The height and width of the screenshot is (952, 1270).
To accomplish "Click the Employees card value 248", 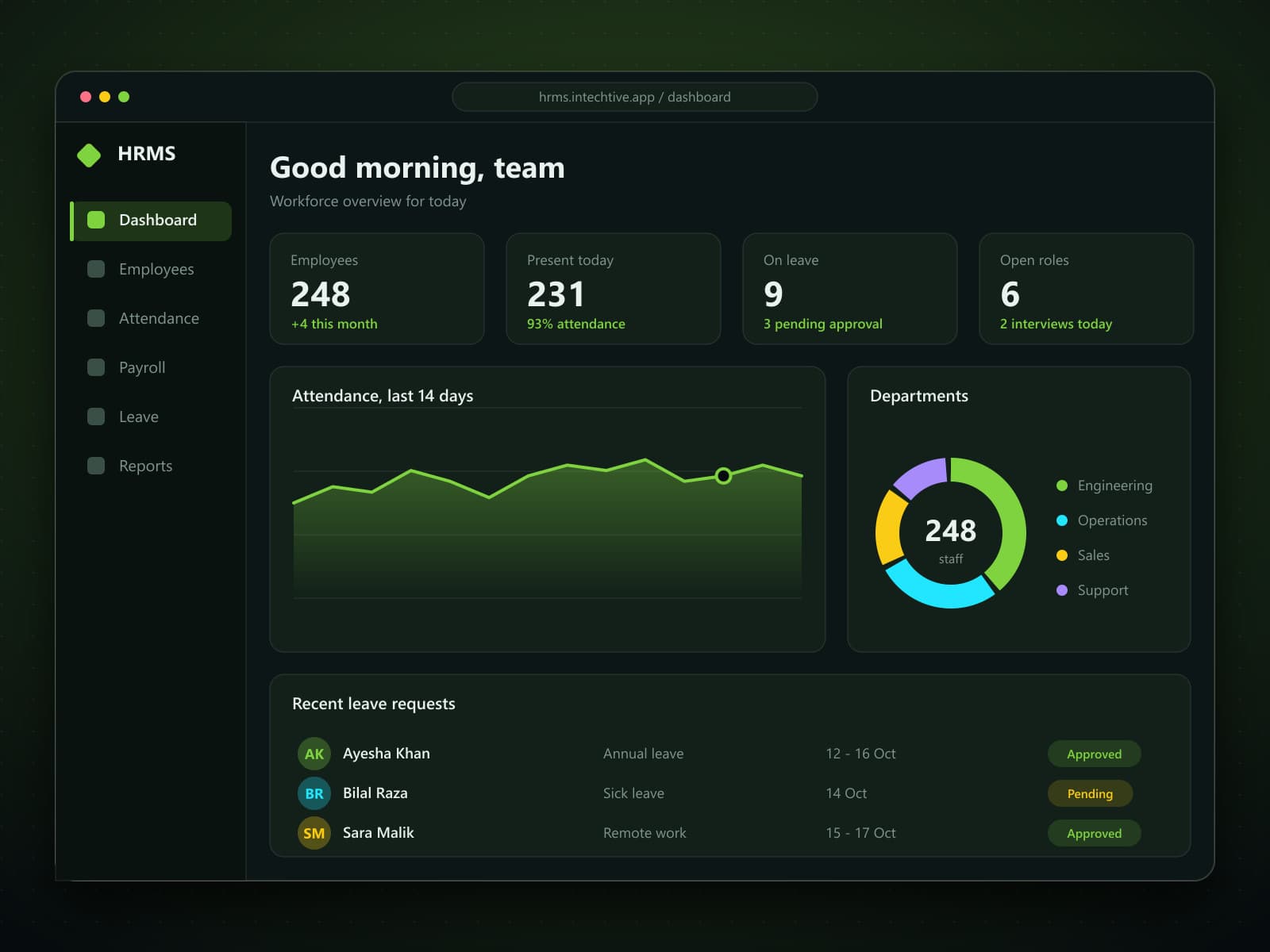I will point(321,294).
